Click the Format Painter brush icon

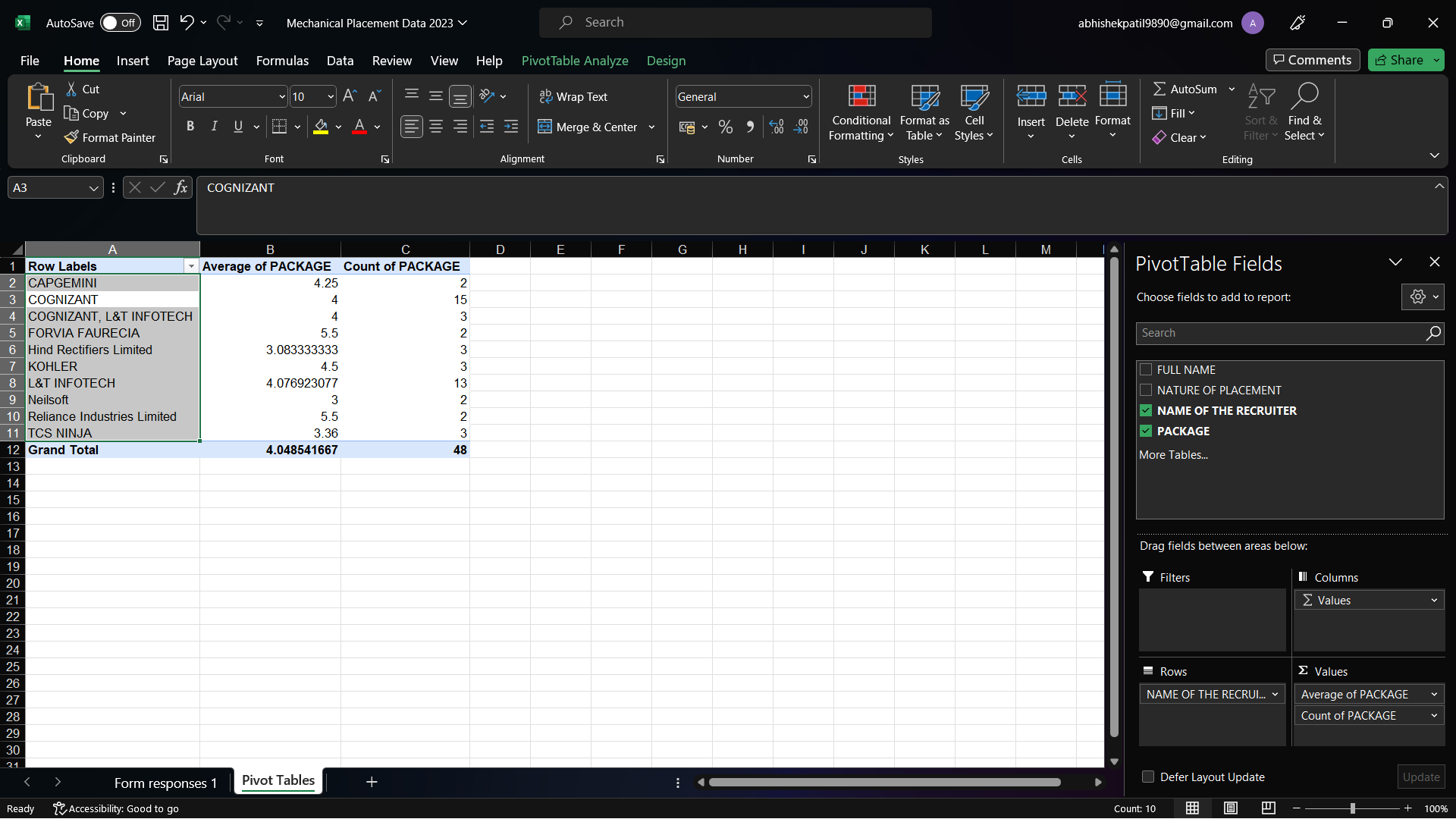(71, 137)
